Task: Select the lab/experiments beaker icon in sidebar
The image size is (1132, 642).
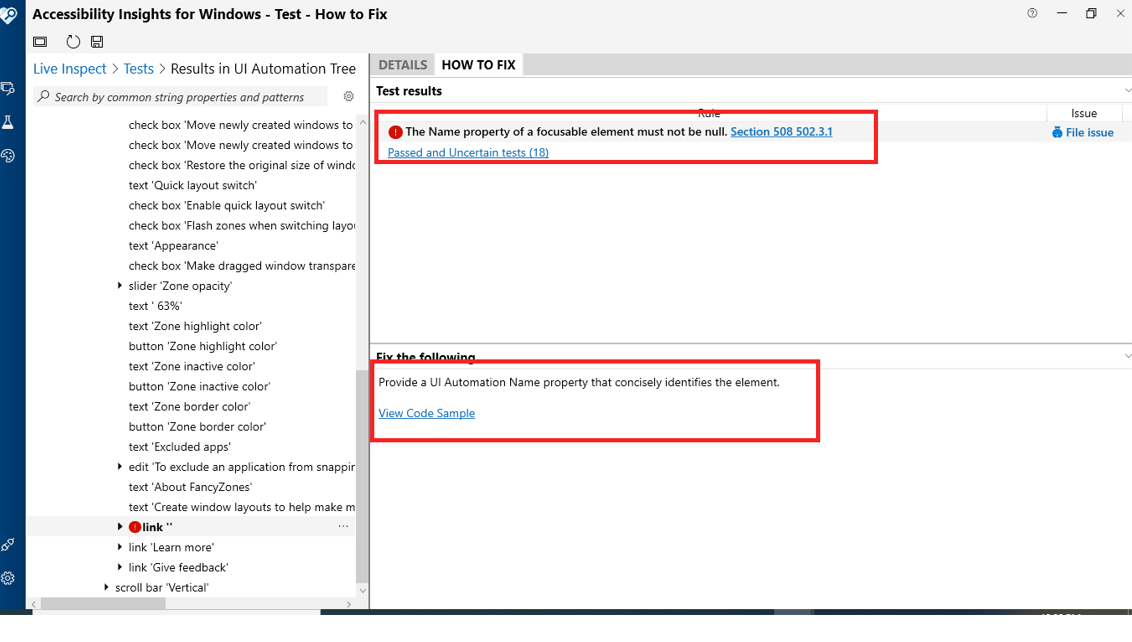Action: pos(9,121)
